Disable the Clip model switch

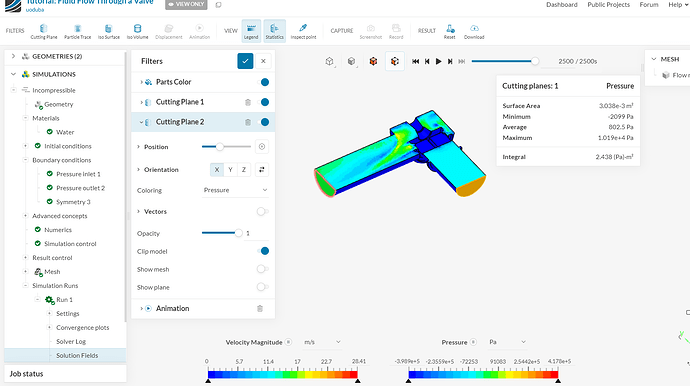tap(263, 251)
